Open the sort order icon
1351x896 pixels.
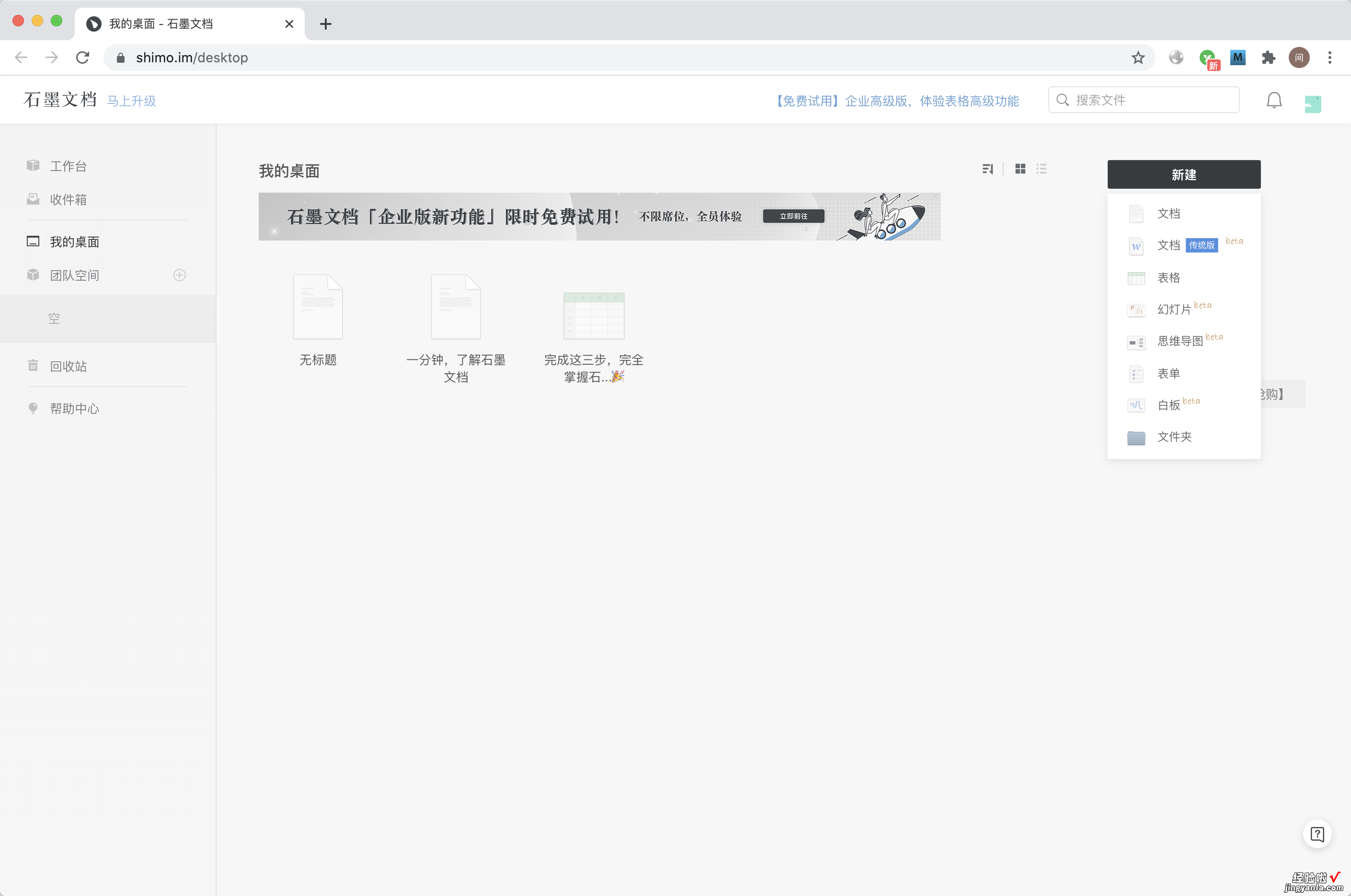tap(988, 169)
